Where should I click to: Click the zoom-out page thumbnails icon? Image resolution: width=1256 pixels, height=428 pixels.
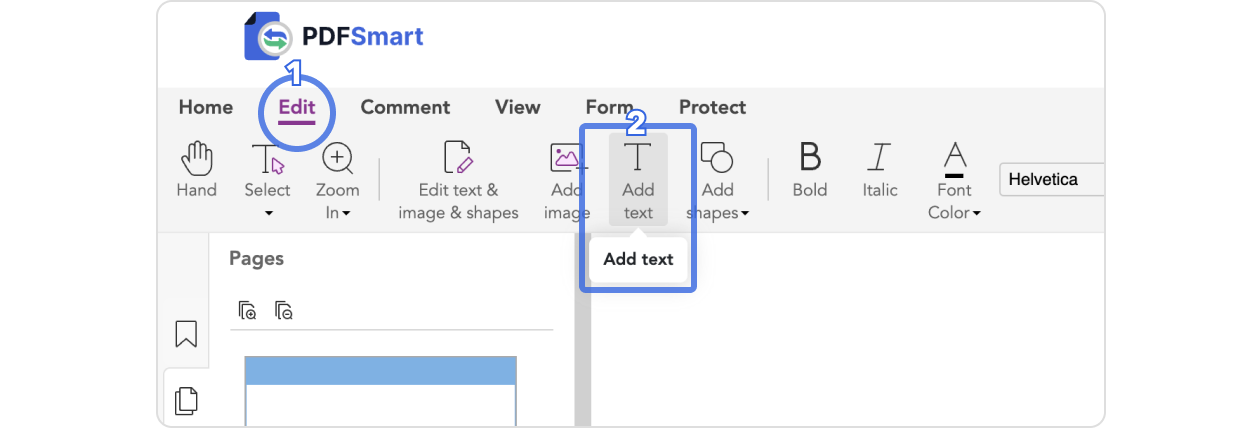click(x=284, y=311)
